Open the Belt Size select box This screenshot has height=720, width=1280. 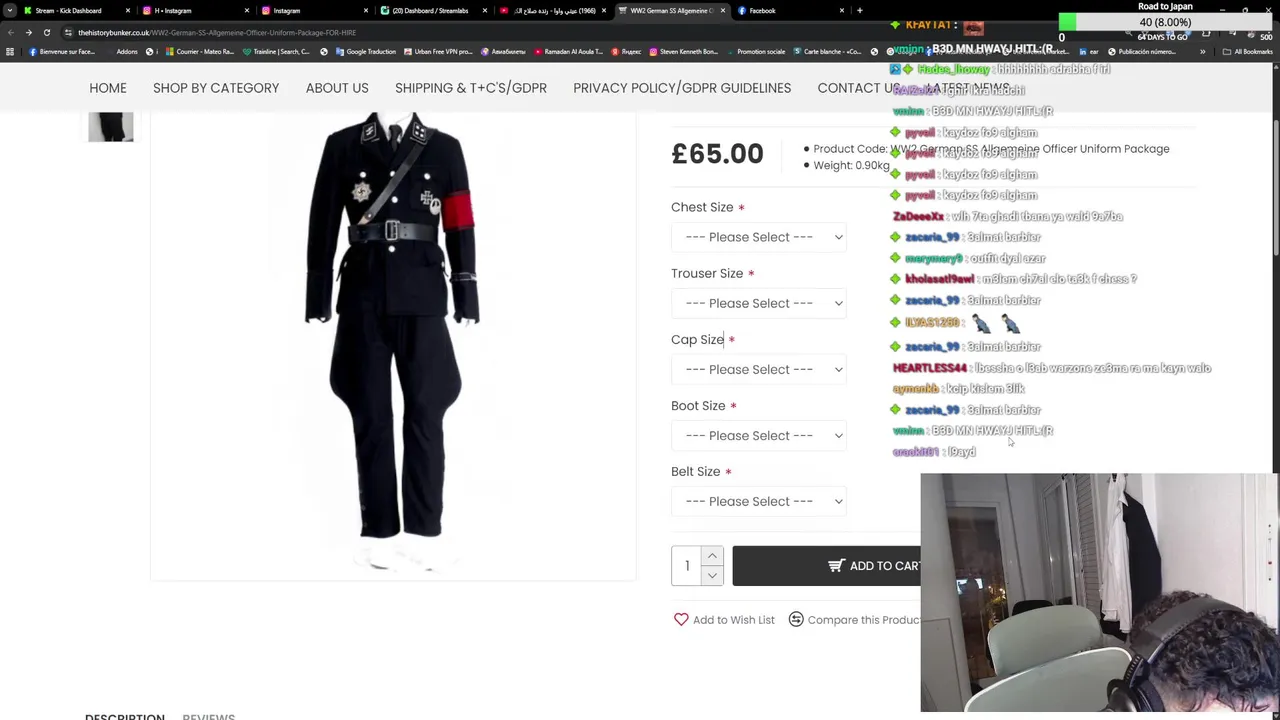click(759, 501)
